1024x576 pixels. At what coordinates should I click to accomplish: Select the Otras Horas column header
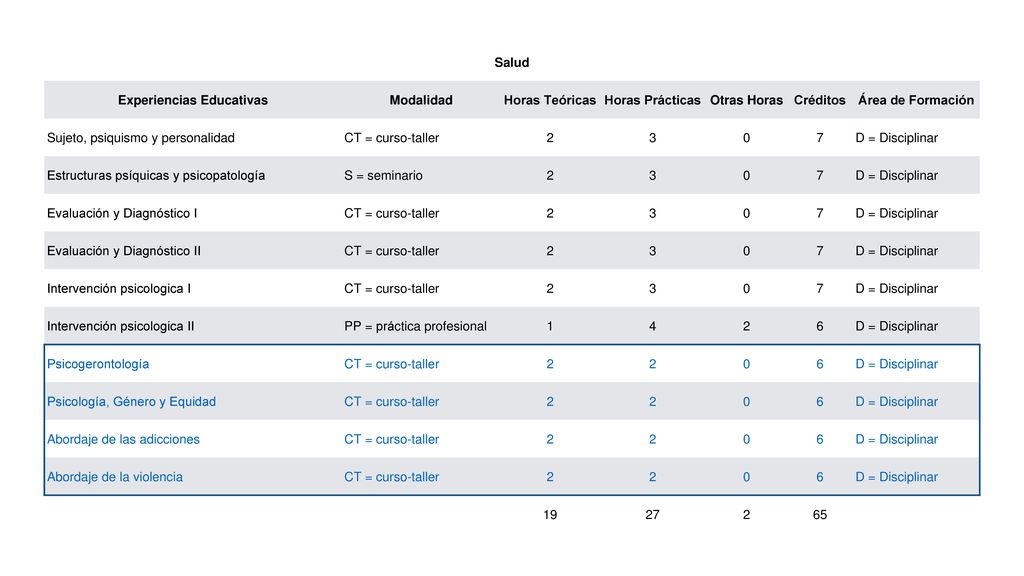coord(746,100)
